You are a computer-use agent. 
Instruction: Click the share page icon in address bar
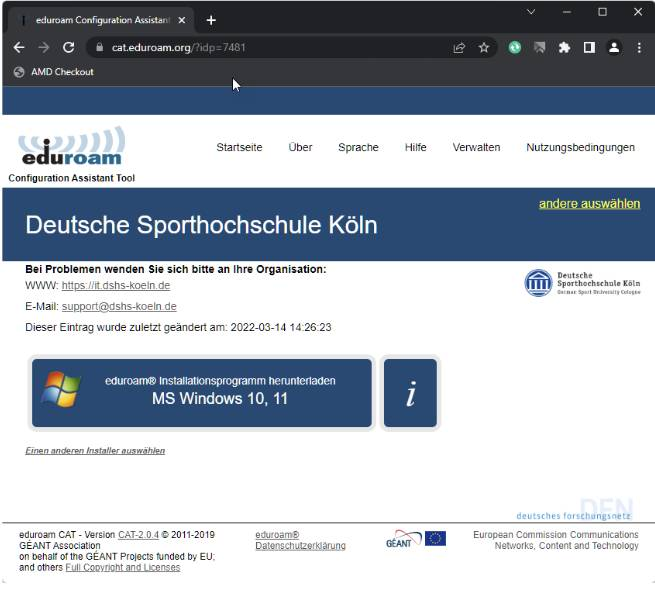coord(459,48)
